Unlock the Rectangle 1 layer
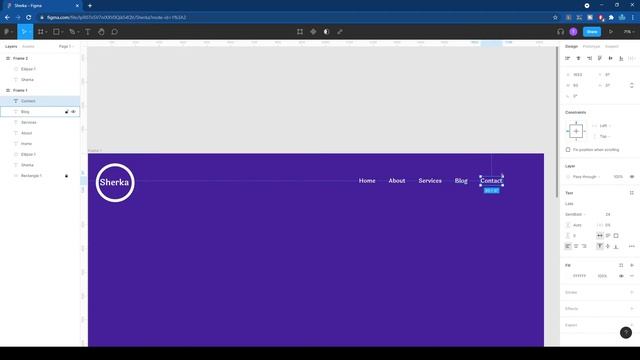Screen dimensions: 640x360 coord(67,176)
